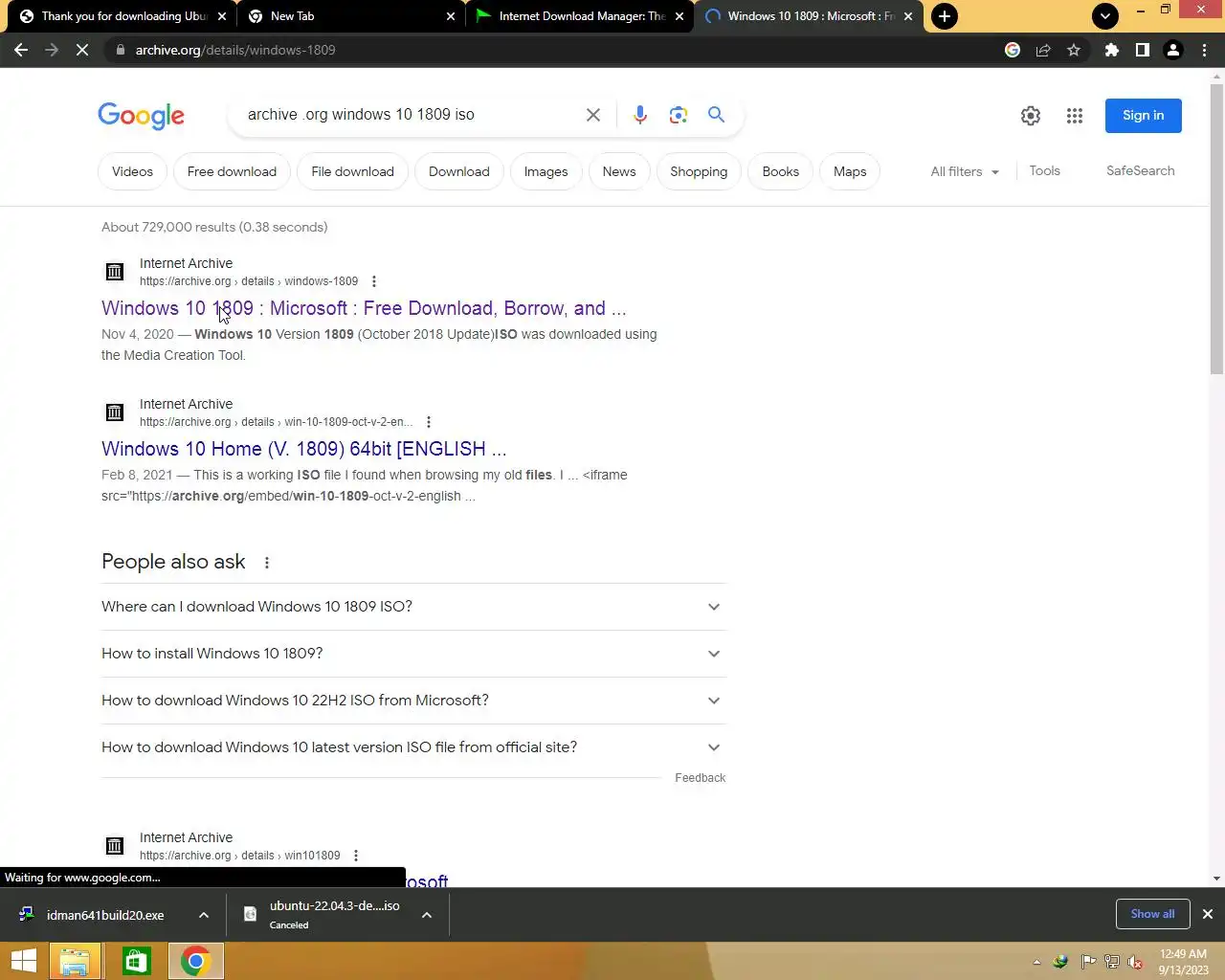Stop loading the page with the X button
This screenshot has height=980, width=1225.
[82, 50]
